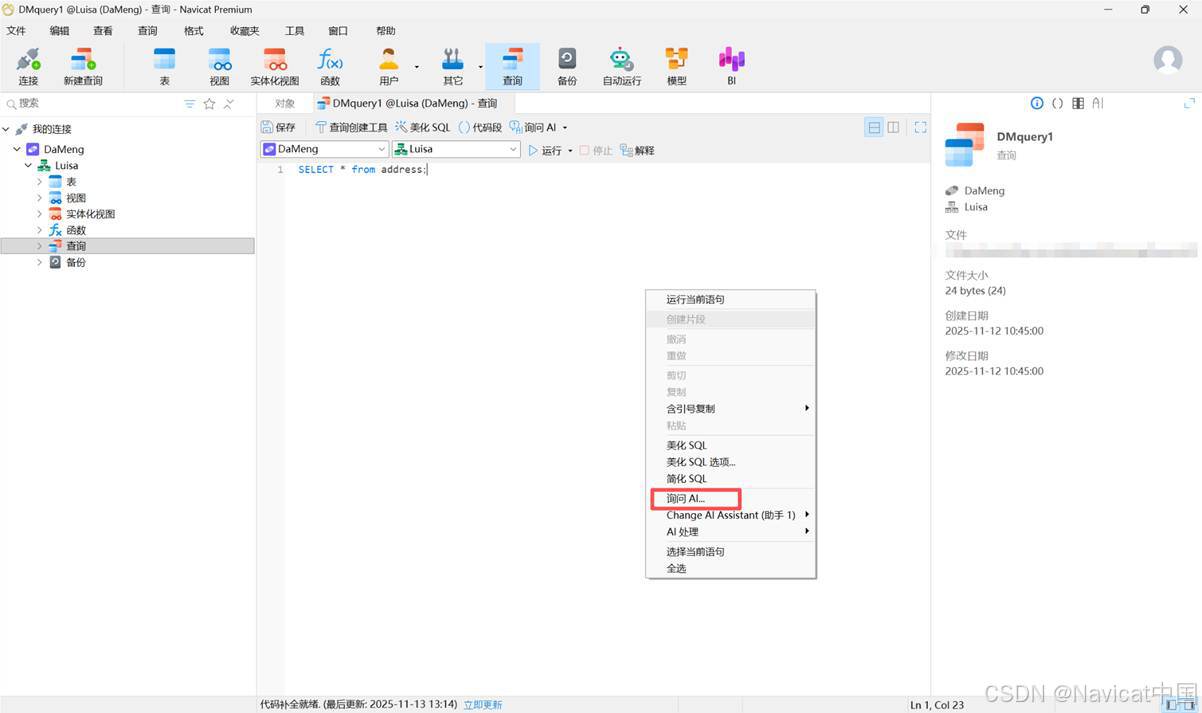1202x713 pixels.
Task: Choose Run Current Statement (运行当前语句) in context menu
Action: (731, 300)
